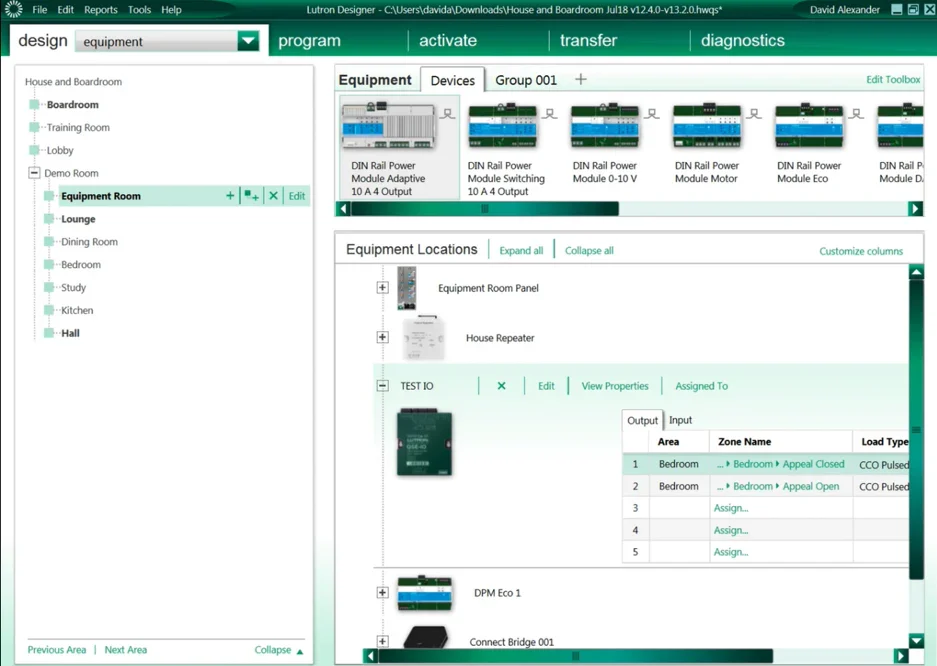Click Boardroom area square icon in tree
Viewport: 937px width, 666px height.
[x=35, y=105]
